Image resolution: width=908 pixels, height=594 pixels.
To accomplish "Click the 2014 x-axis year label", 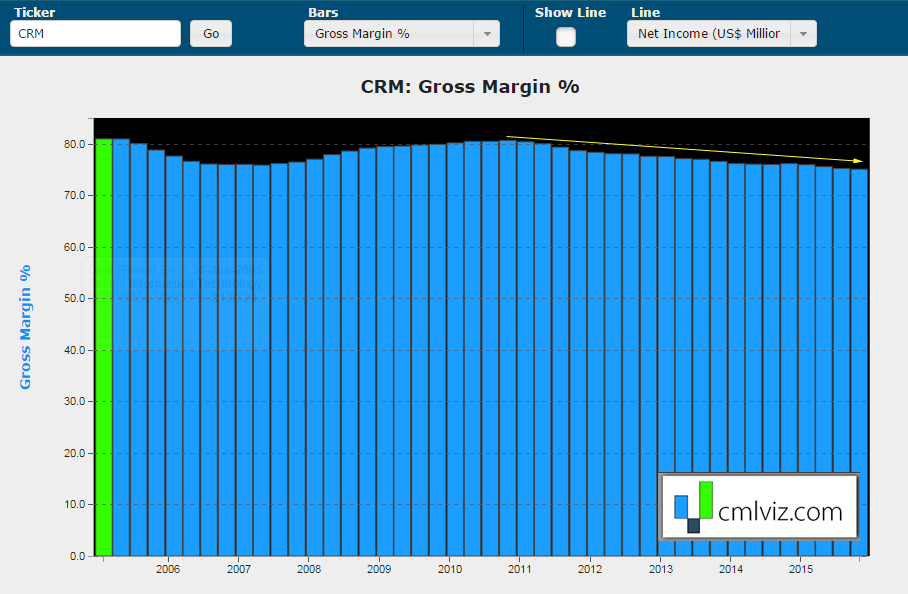I will pos(731,569).
